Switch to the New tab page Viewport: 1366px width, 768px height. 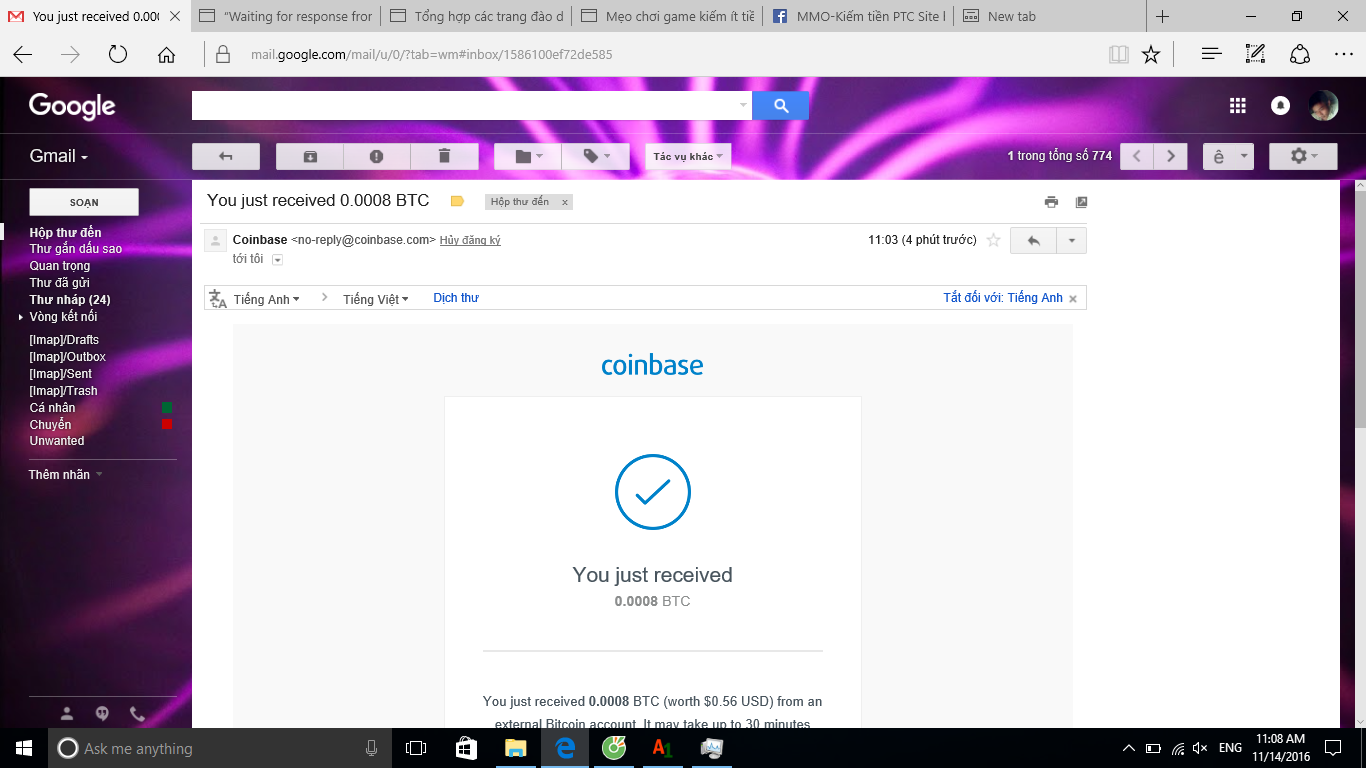tap(1050, 16)
